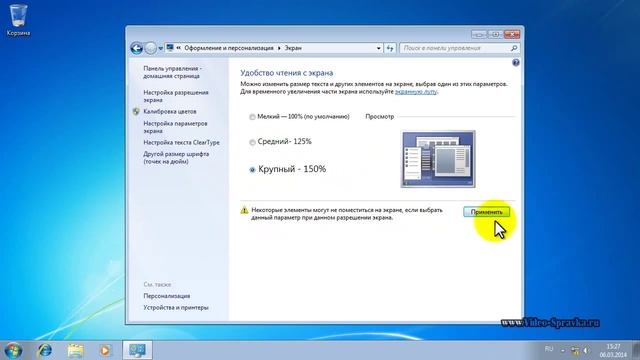Show hidden tray icons arrow
Image resolution: width=640 pixels, height=360 pixels.
tap(563, 351)
